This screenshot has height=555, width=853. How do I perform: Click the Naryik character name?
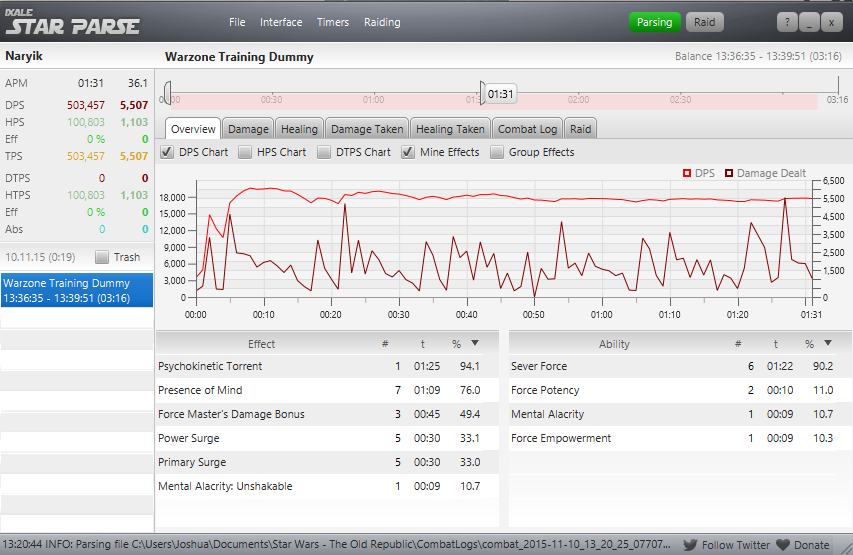coord(24,56)
